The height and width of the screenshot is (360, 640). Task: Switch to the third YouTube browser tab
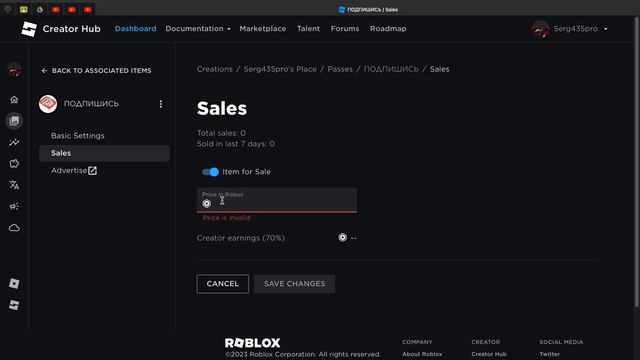pos(88,9)
